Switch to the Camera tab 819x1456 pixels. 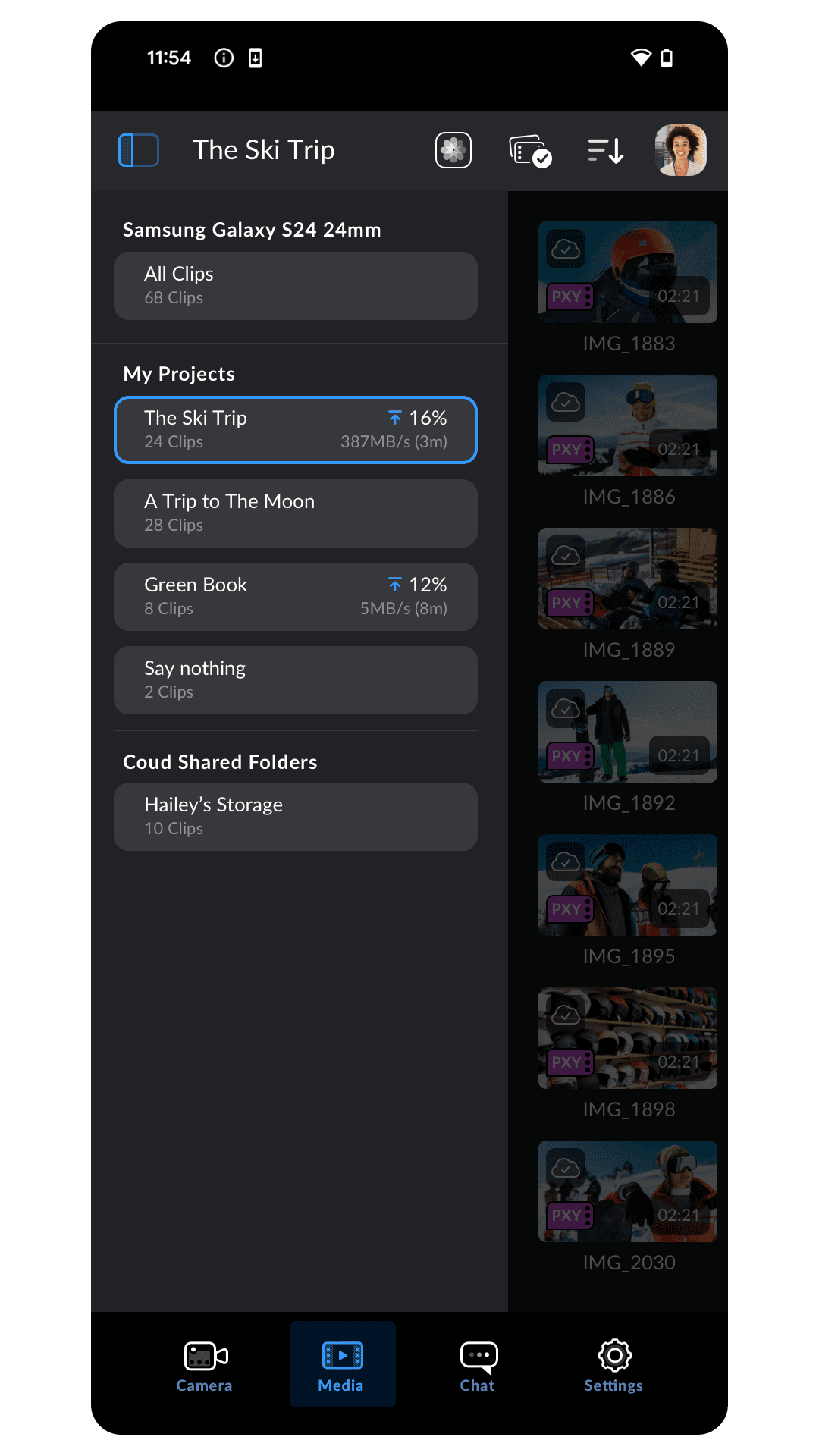(x=205, y=1365)
